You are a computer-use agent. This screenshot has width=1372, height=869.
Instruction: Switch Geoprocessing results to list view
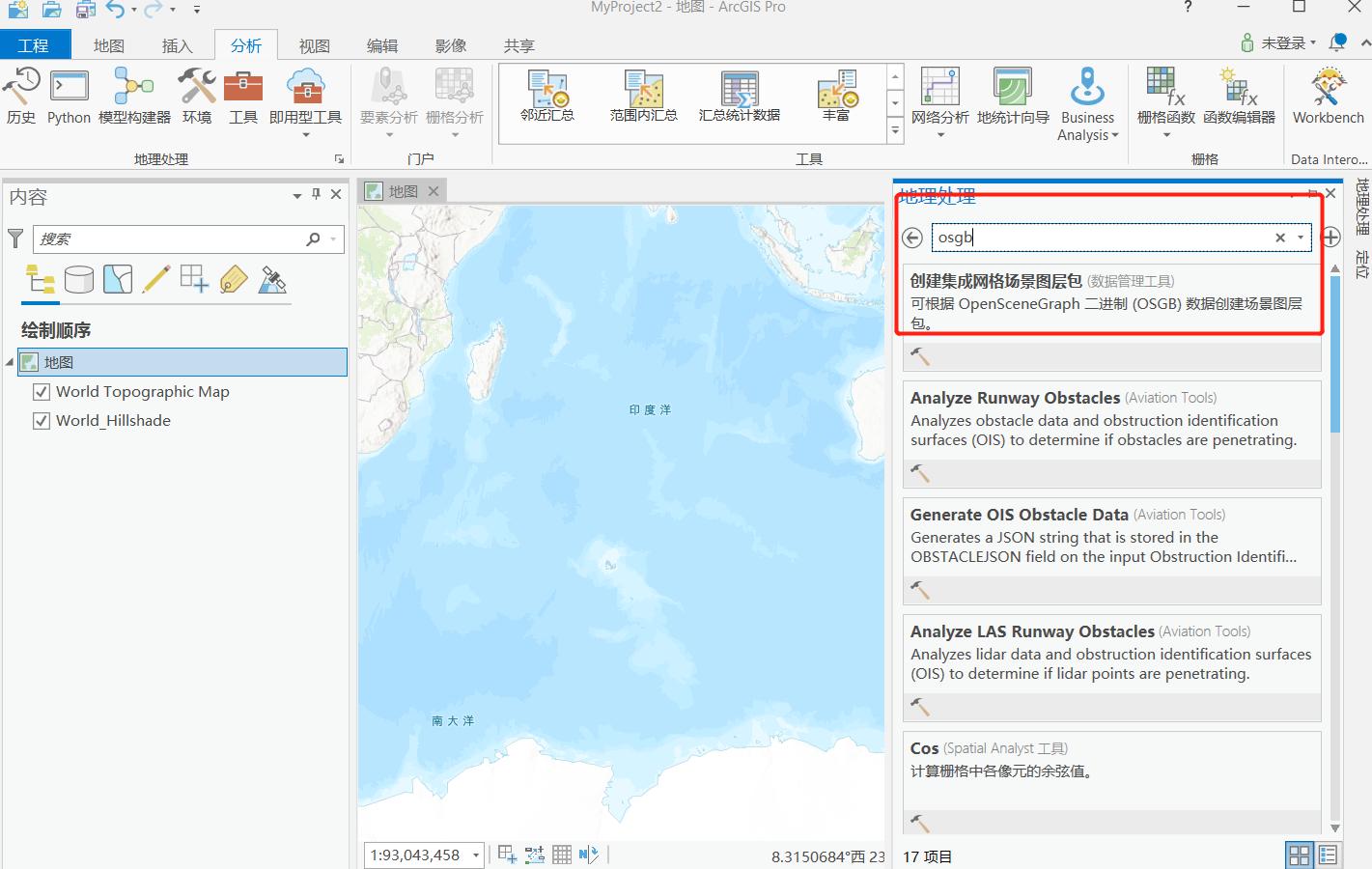click(1328, 855)
